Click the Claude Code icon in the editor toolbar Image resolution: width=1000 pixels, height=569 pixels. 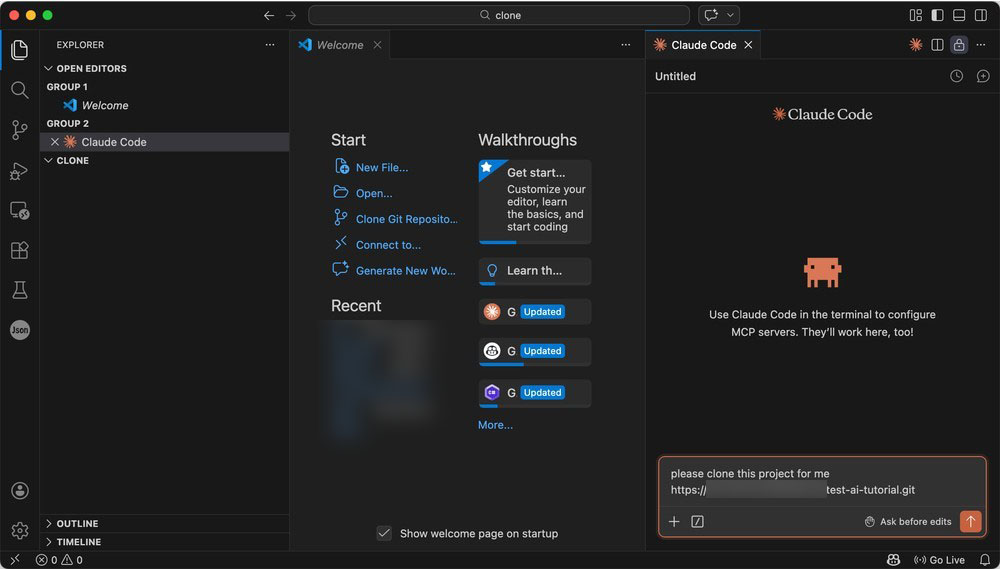(916, 45)
